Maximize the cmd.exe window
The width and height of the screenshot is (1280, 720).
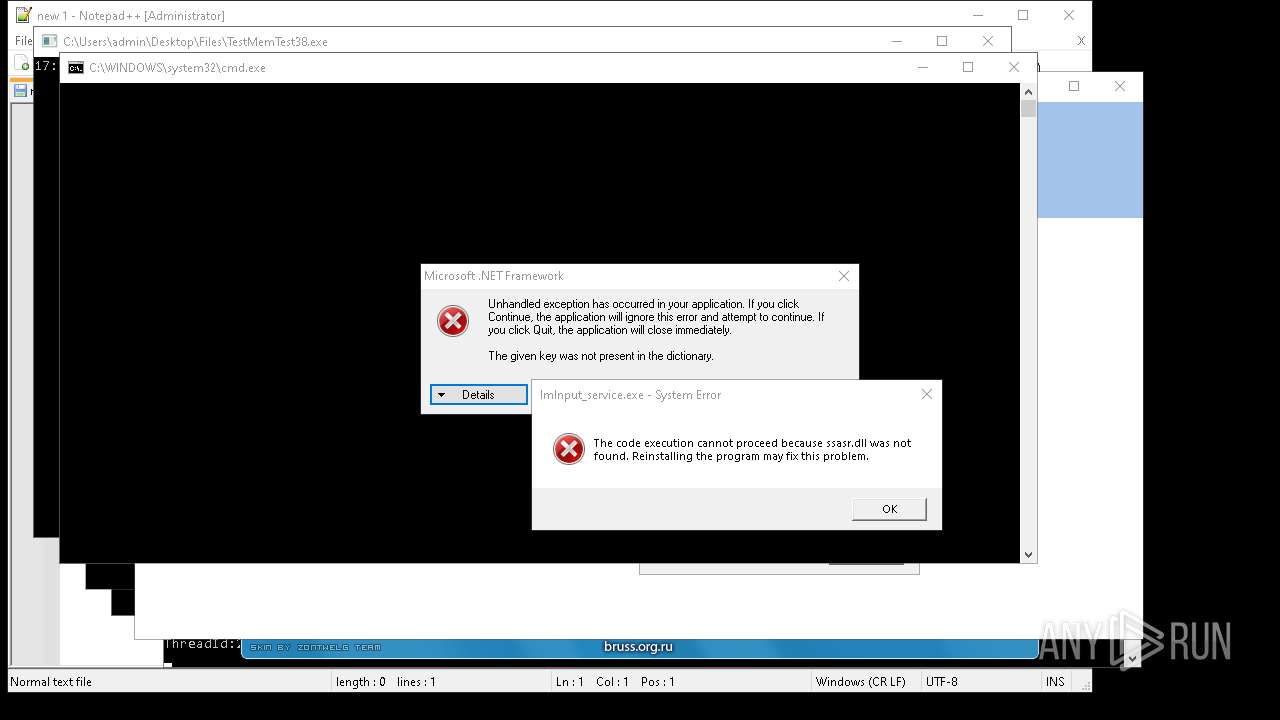(x=968, y=67)
